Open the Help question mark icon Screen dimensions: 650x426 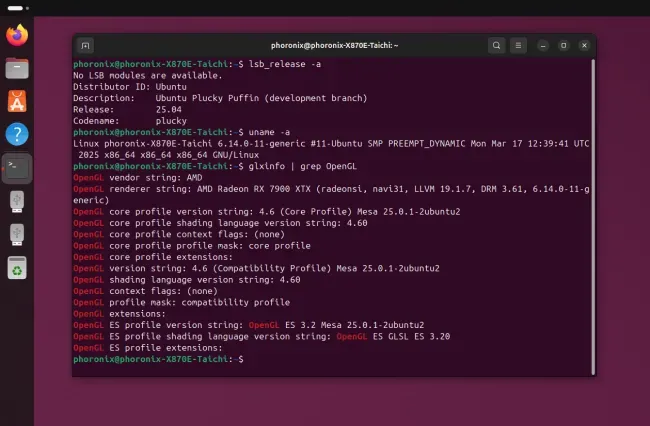tap(17, 134)
